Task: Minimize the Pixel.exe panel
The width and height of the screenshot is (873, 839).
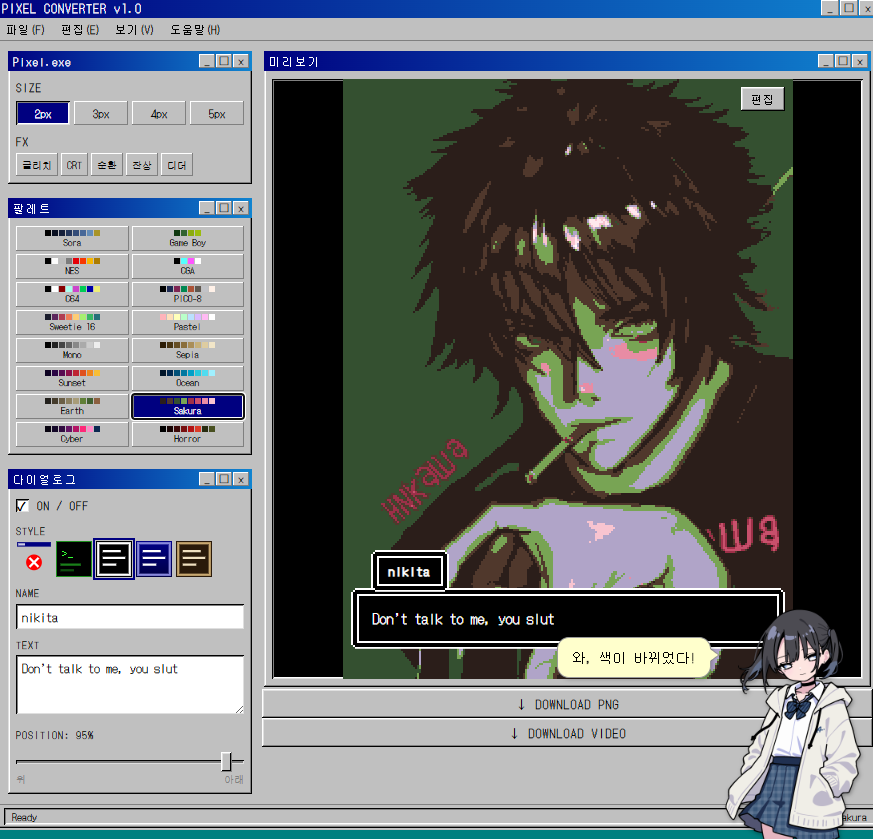Action: coord(207,61)
